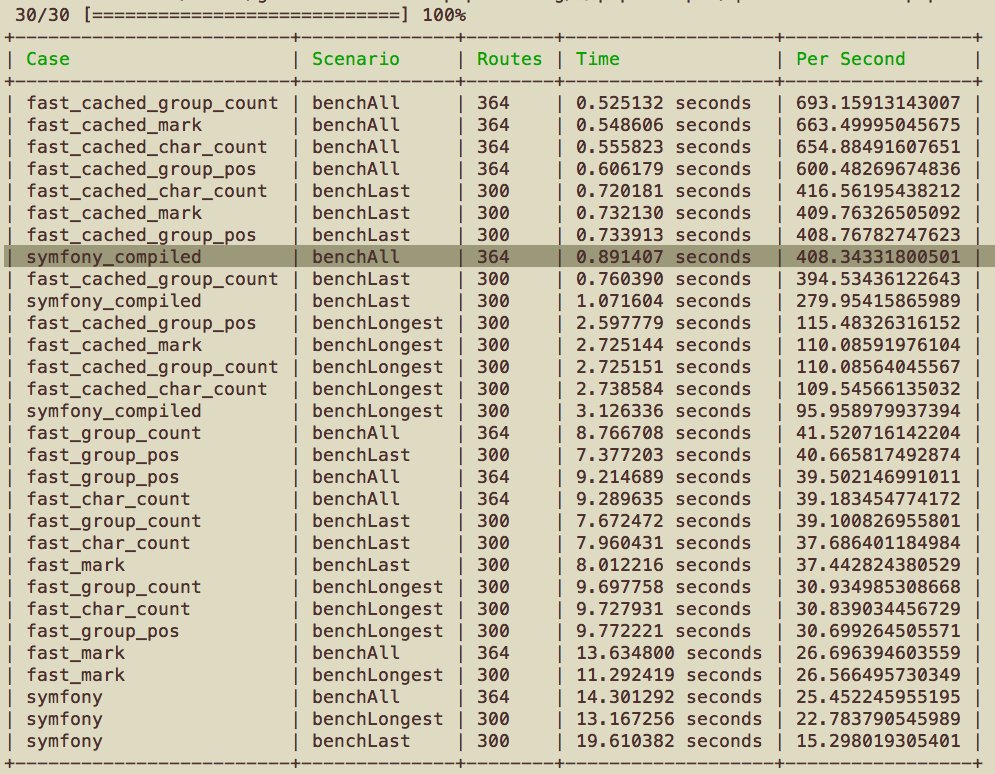Click "benchLast" in the 279.95415865989 row
Image resolution: width=995 pixels, height=774 pixels.
click(361, 301)
